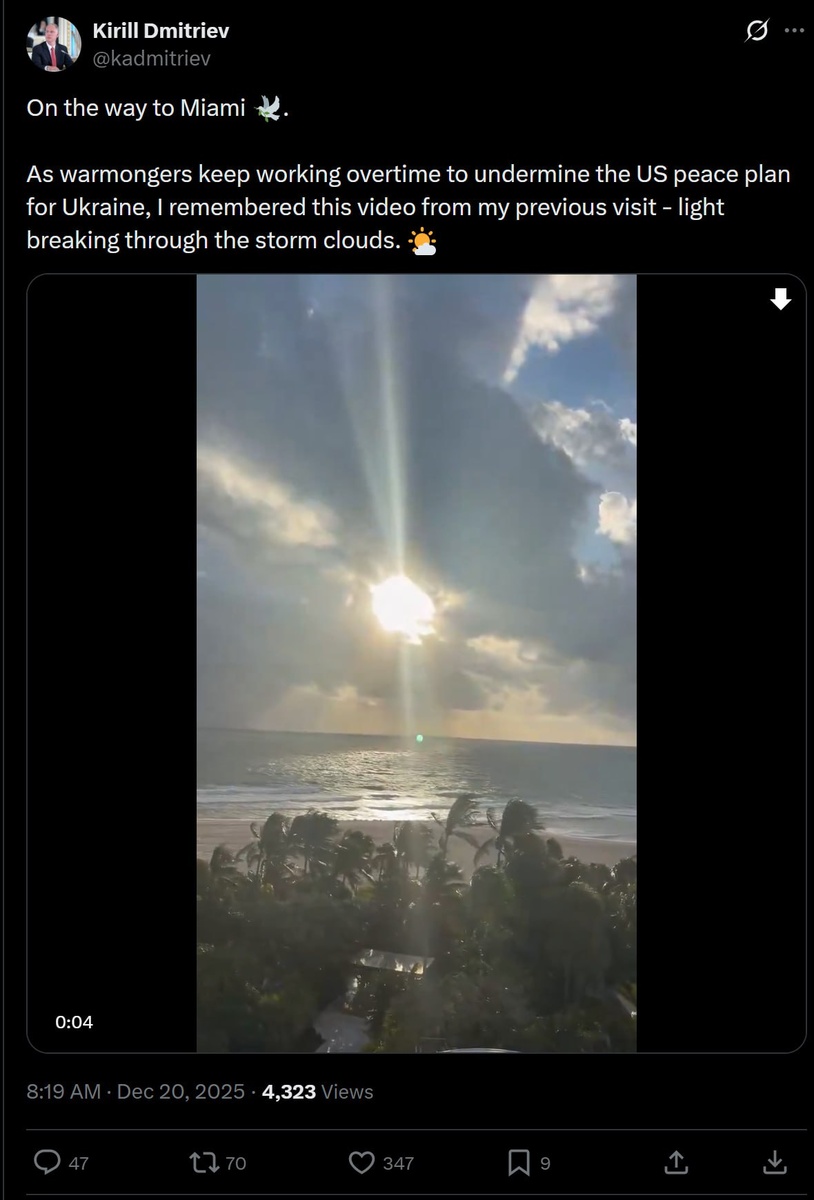Screen dimensions: 814x1200
Task: Like the post with the heart icon
Action: 361,1162
